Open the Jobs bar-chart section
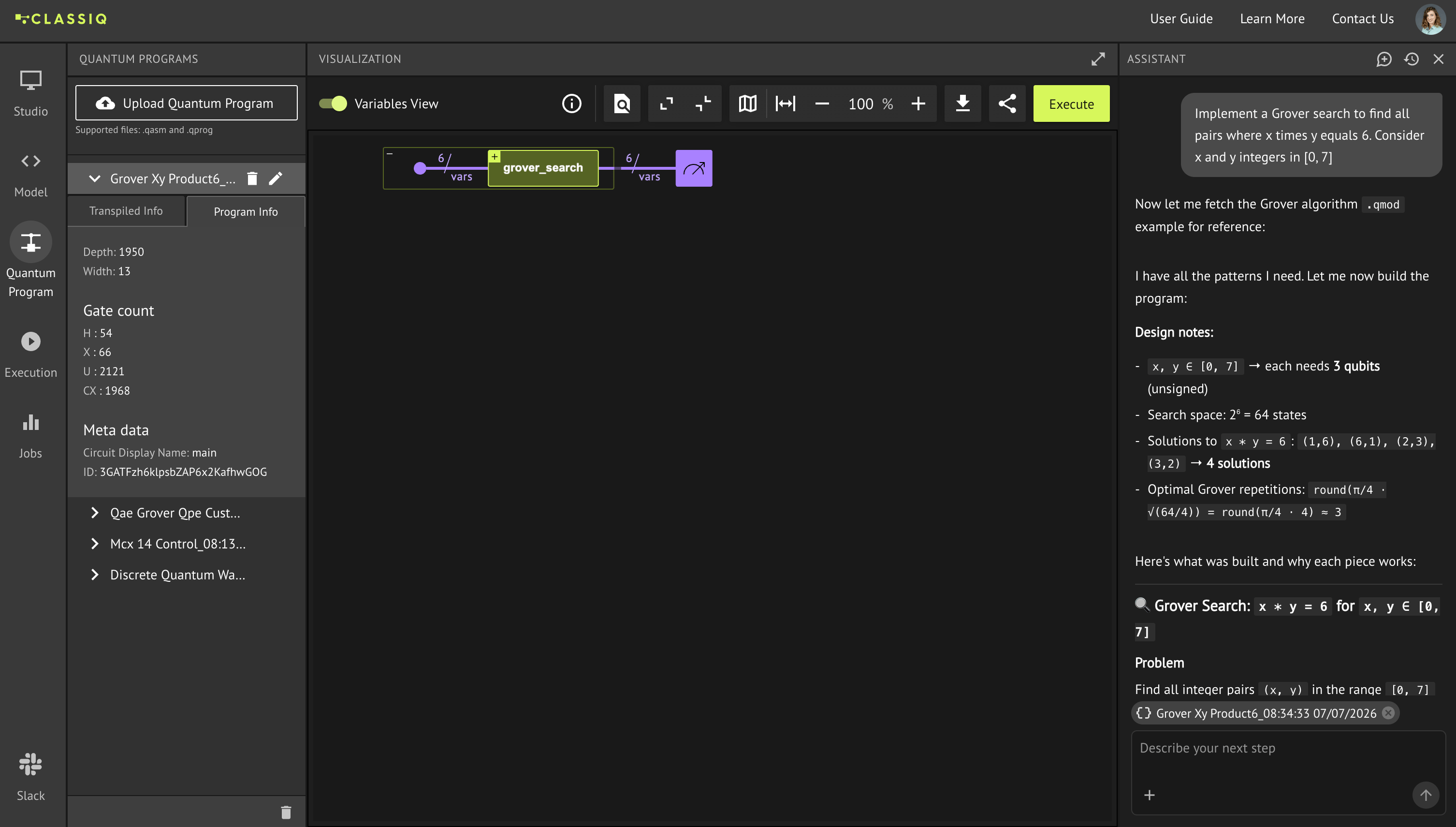This screenshot has height=827, width=1456. pos(30,436)
